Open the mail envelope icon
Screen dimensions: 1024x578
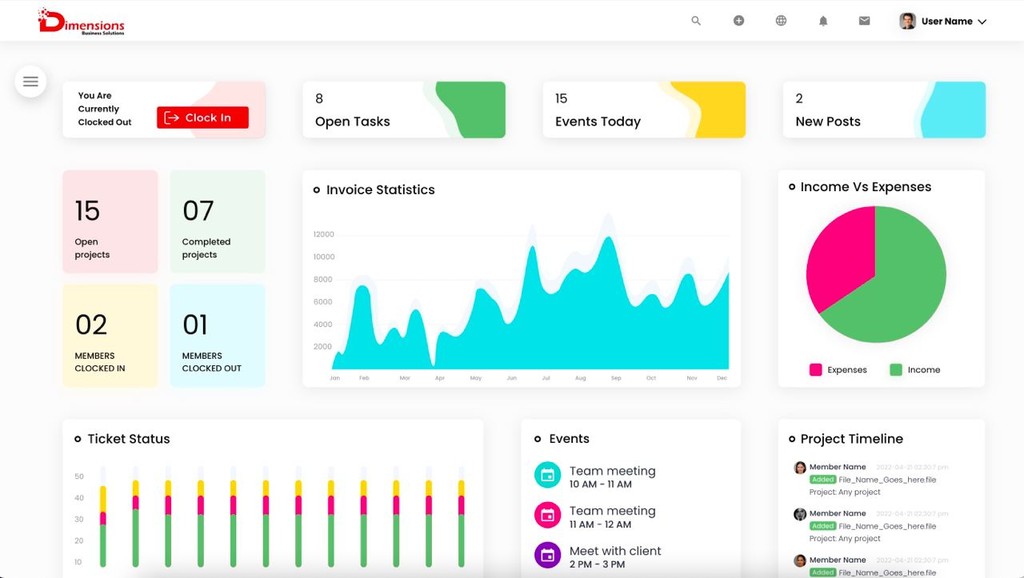[864, 21]
